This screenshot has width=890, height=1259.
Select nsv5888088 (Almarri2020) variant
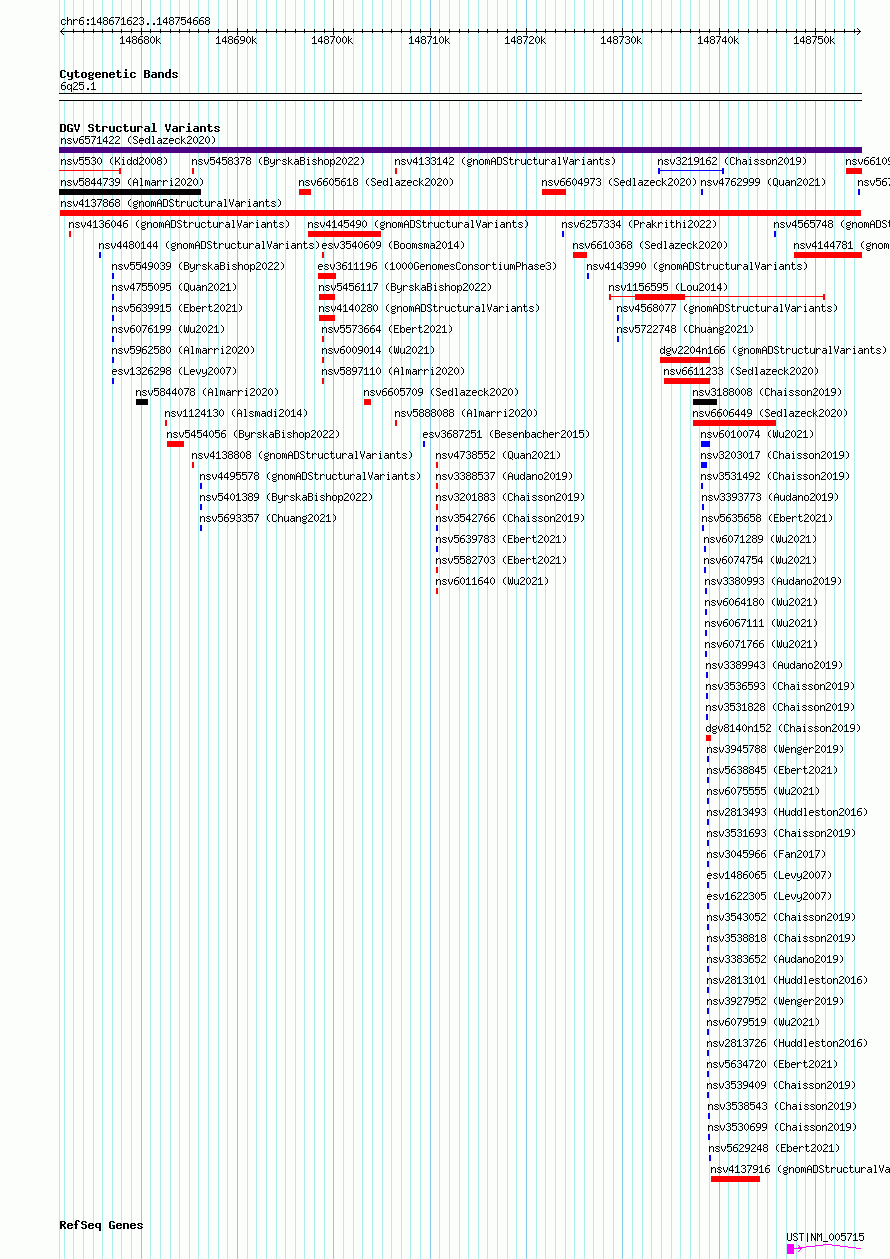pyautogui.click(x=466, y=413)
